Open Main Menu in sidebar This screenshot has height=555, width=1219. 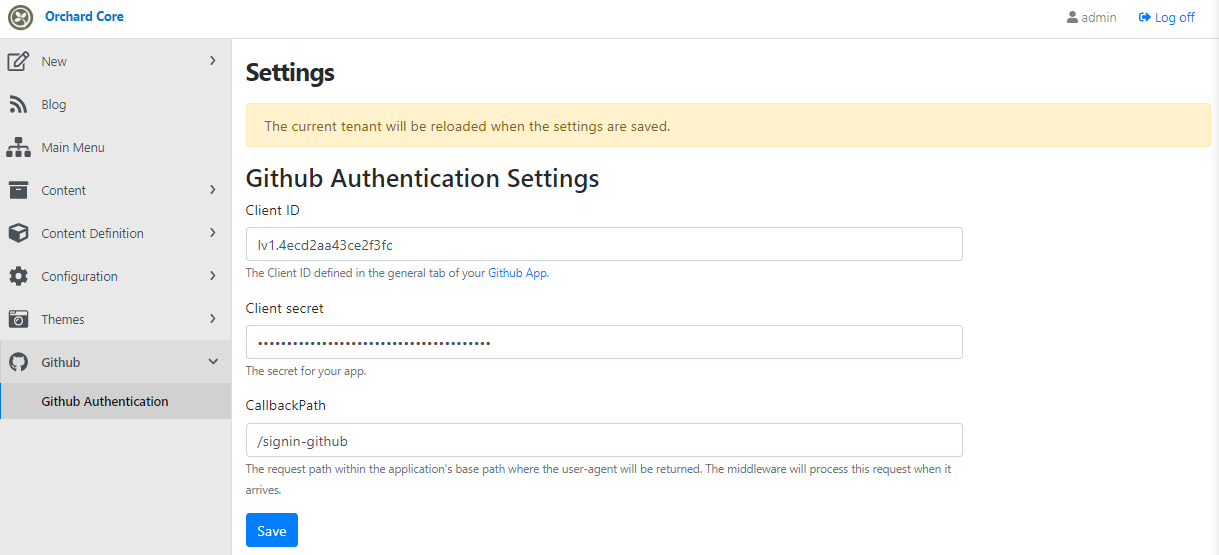pos(115,148)
